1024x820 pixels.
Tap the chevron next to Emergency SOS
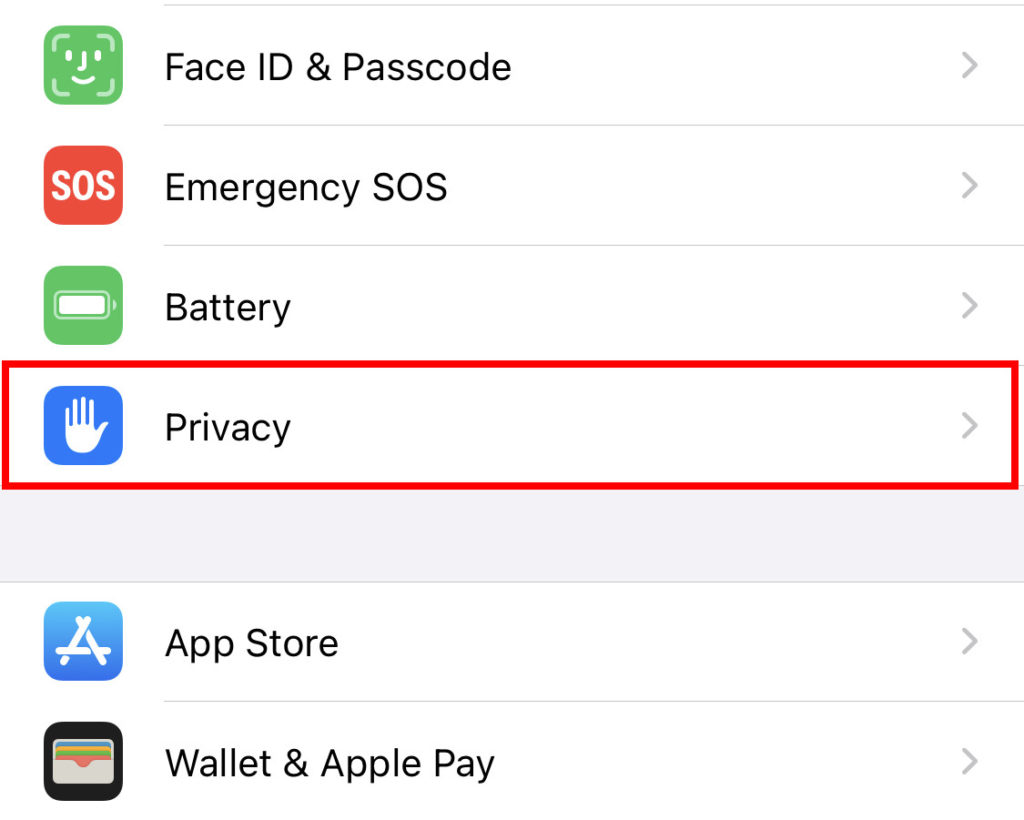(969, 186)
